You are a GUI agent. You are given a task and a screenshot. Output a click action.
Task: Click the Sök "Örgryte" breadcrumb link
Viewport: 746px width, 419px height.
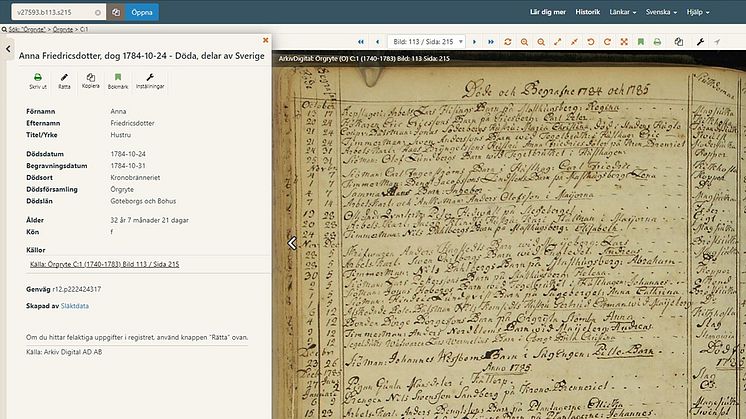click(x=27, y=29)
